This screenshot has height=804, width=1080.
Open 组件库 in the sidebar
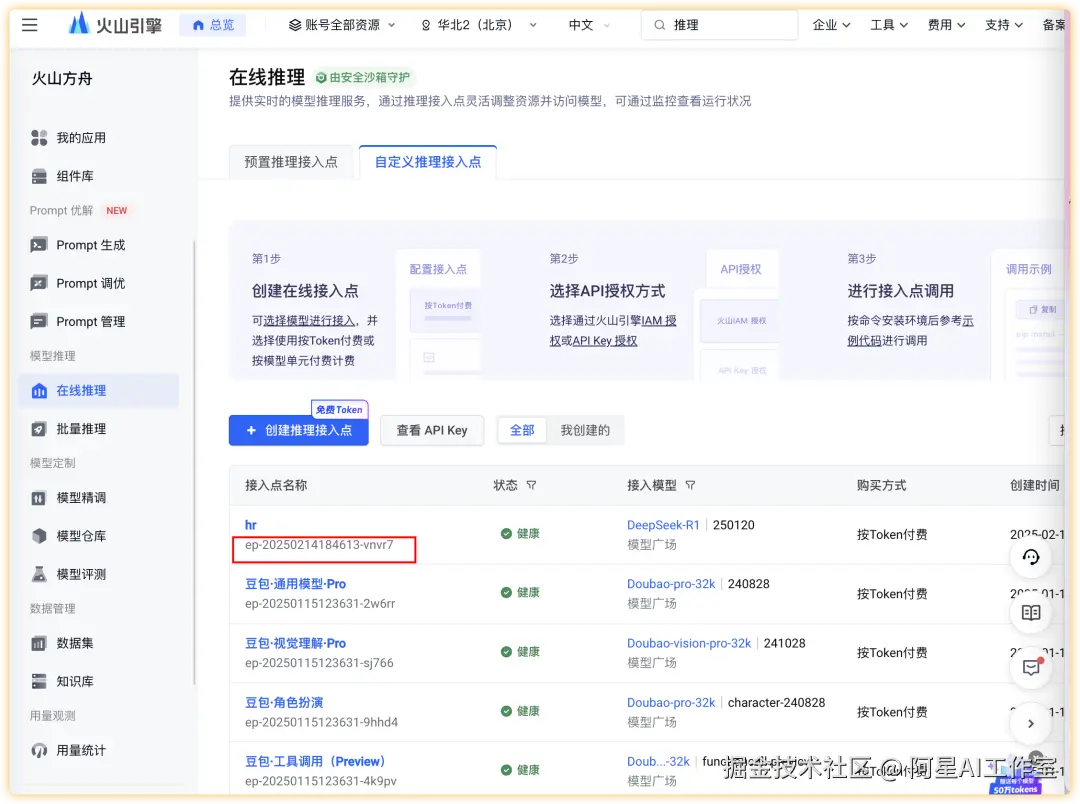click(98, 176)
